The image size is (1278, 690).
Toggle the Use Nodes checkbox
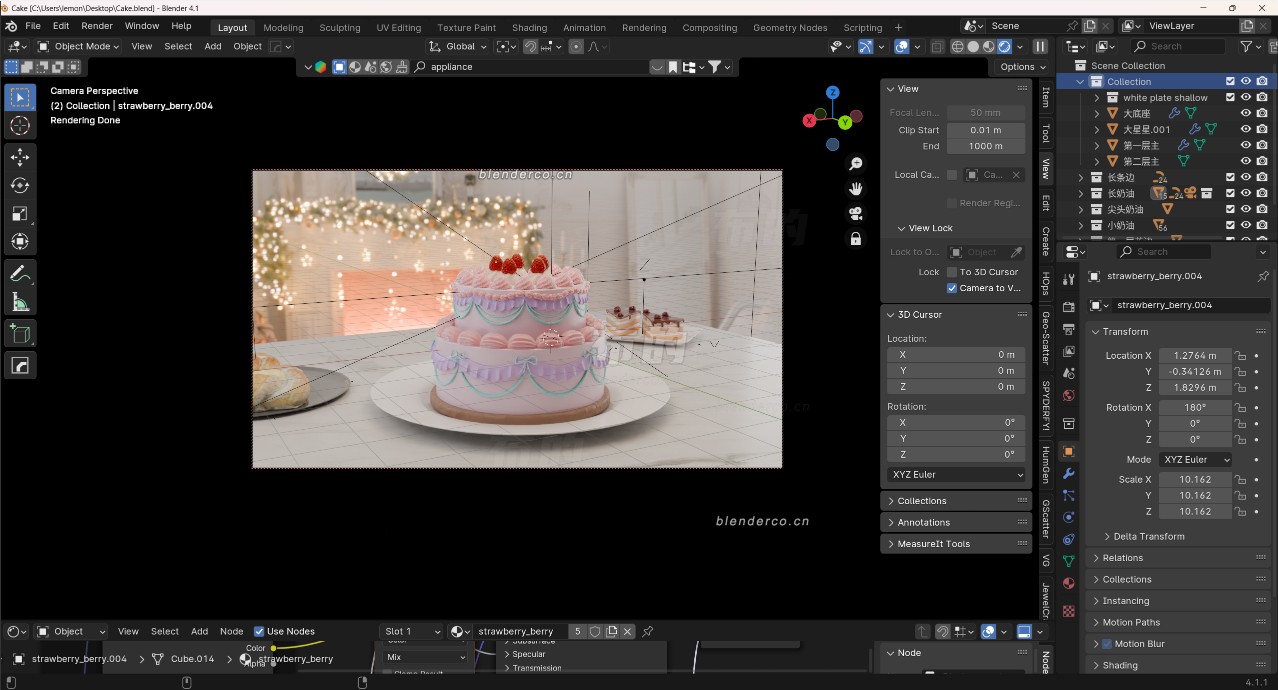pos(259,632)
